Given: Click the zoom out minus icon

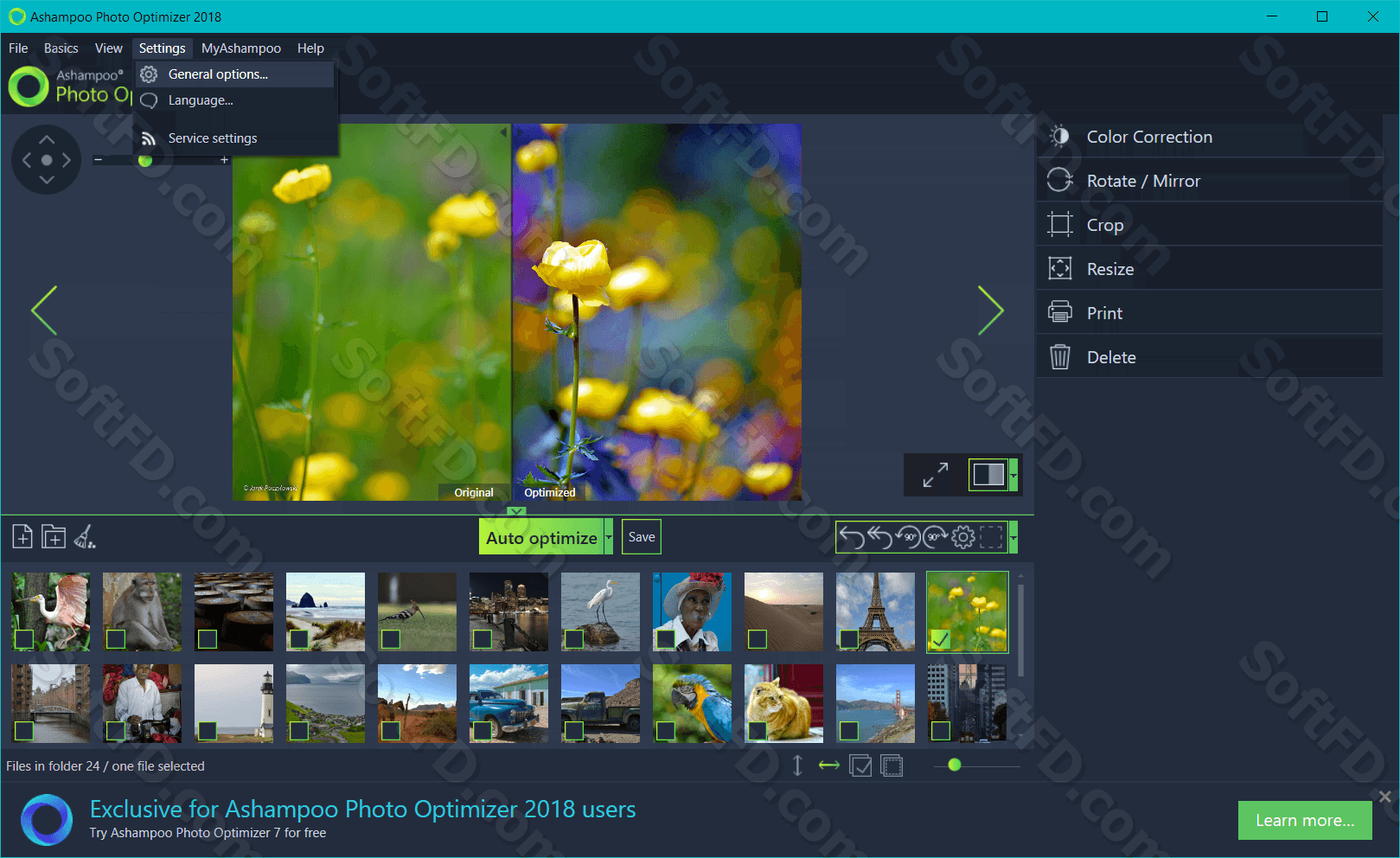Looking at the screenshot, I should pos(99,160).
